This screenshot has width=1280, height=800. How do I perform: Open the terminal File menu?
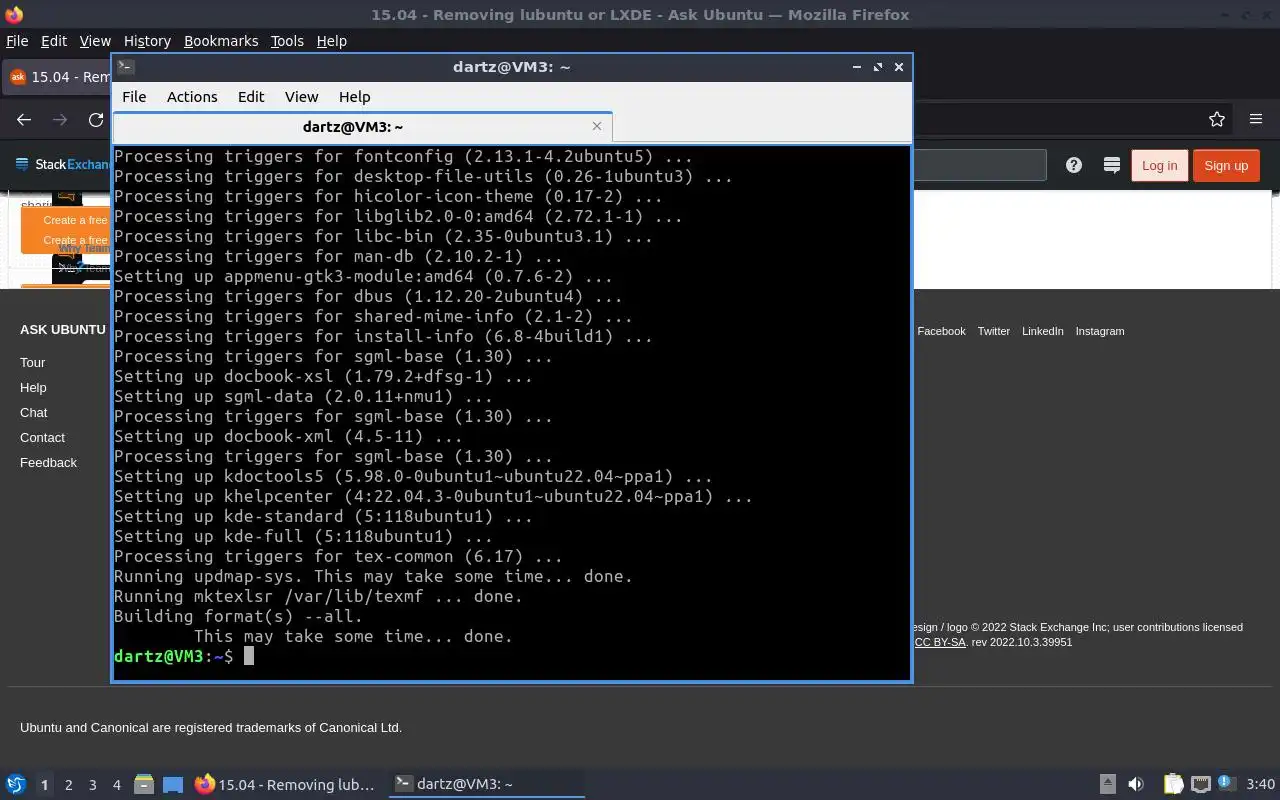pos(134,97)
